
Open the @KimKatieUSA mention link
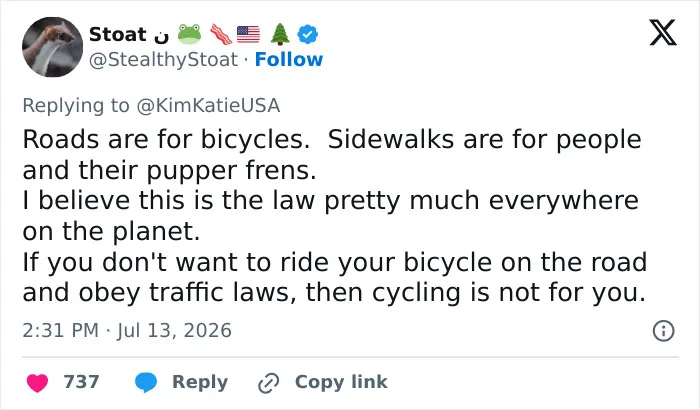208,106
